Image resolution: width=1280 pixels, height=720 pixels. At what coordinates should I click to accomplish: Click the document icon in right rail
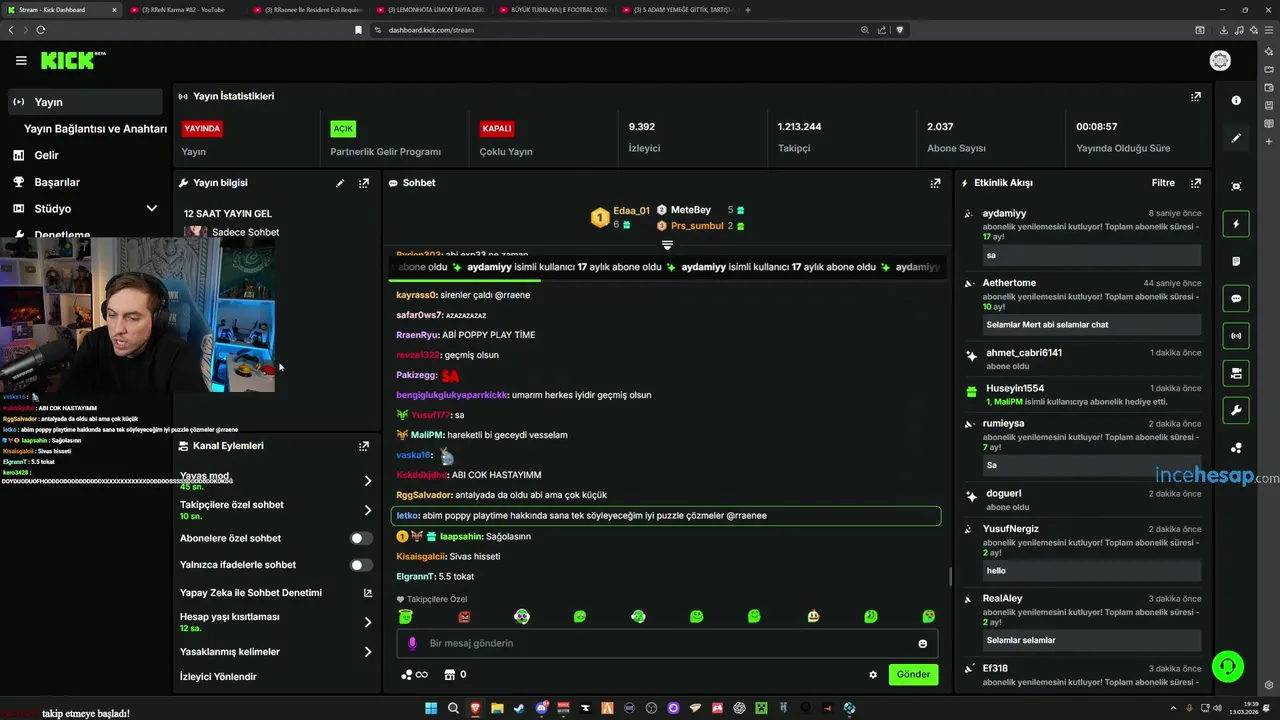pyautogui.click(x=1236, y=261)
